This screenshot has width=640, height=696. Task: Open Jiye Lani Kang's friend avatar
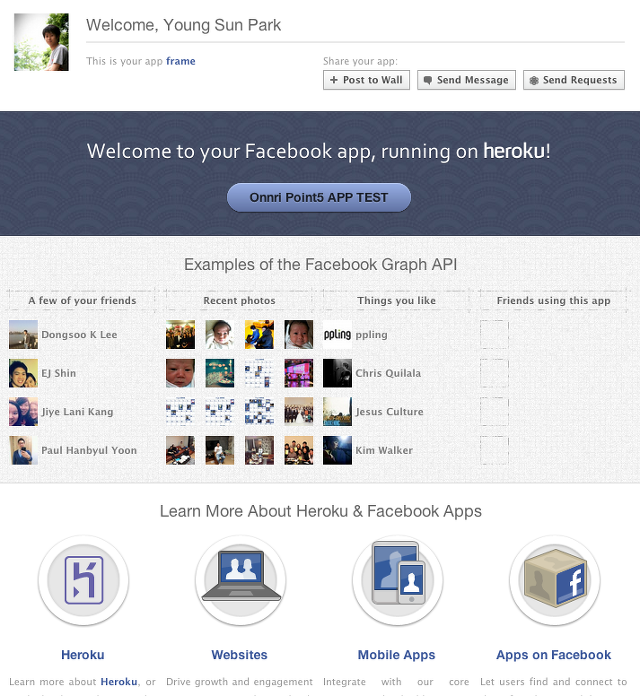point(23,411)
